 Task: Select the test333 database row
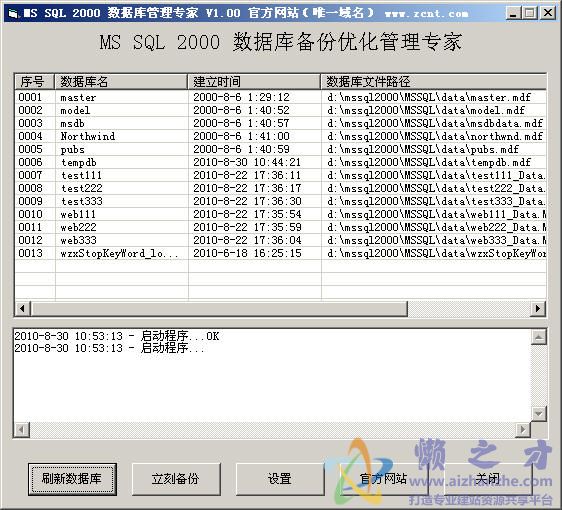tap(281, 201)
